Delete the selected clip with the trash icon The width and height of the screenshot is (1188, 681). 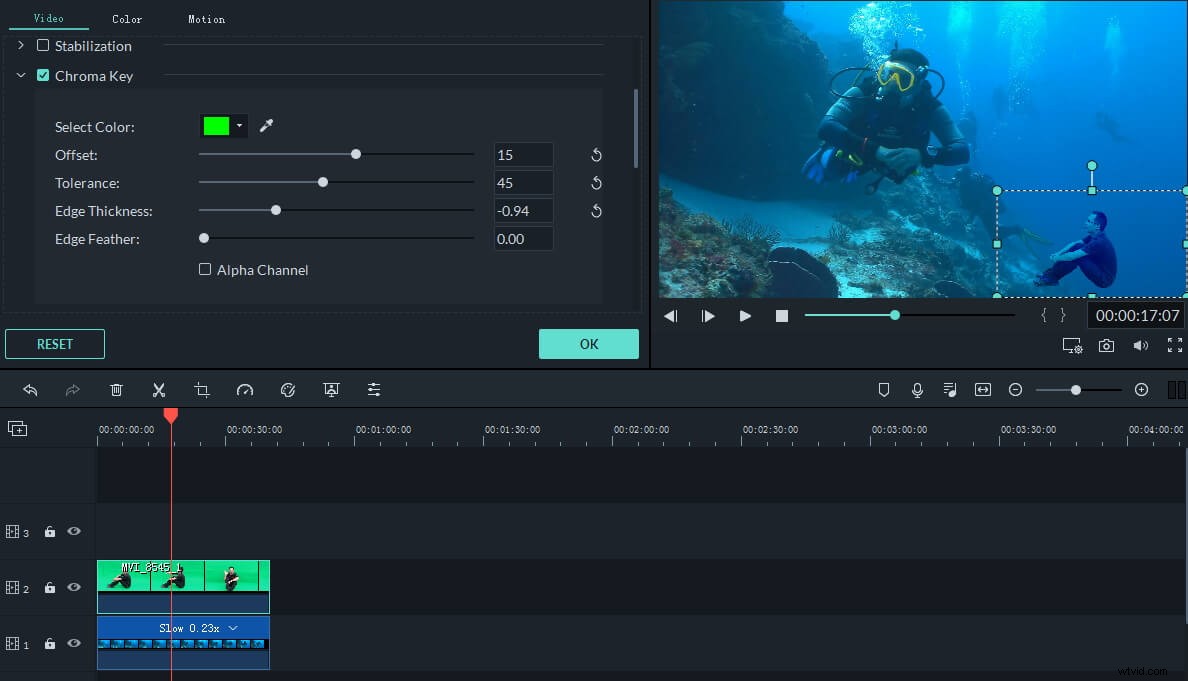point(116,389)
